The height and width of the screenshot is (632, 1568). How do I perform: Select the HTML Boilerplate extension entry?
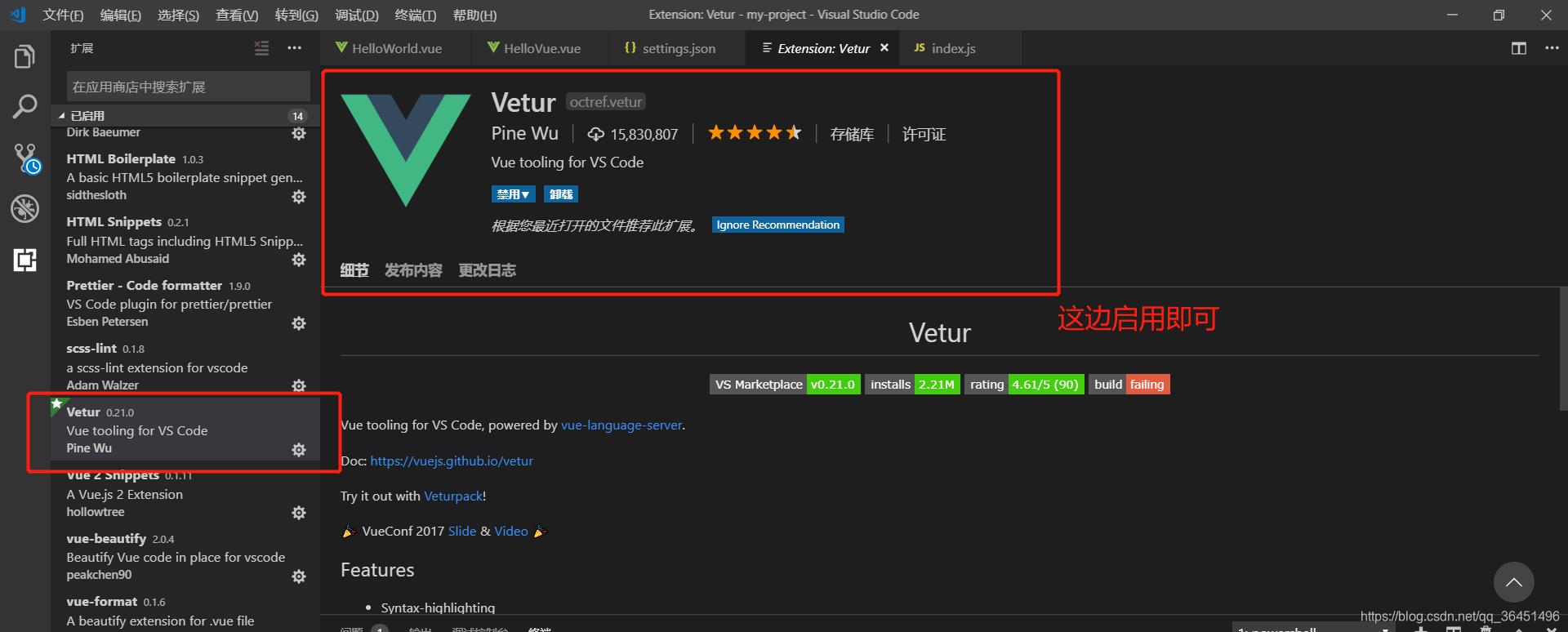(x=186, y=176)
